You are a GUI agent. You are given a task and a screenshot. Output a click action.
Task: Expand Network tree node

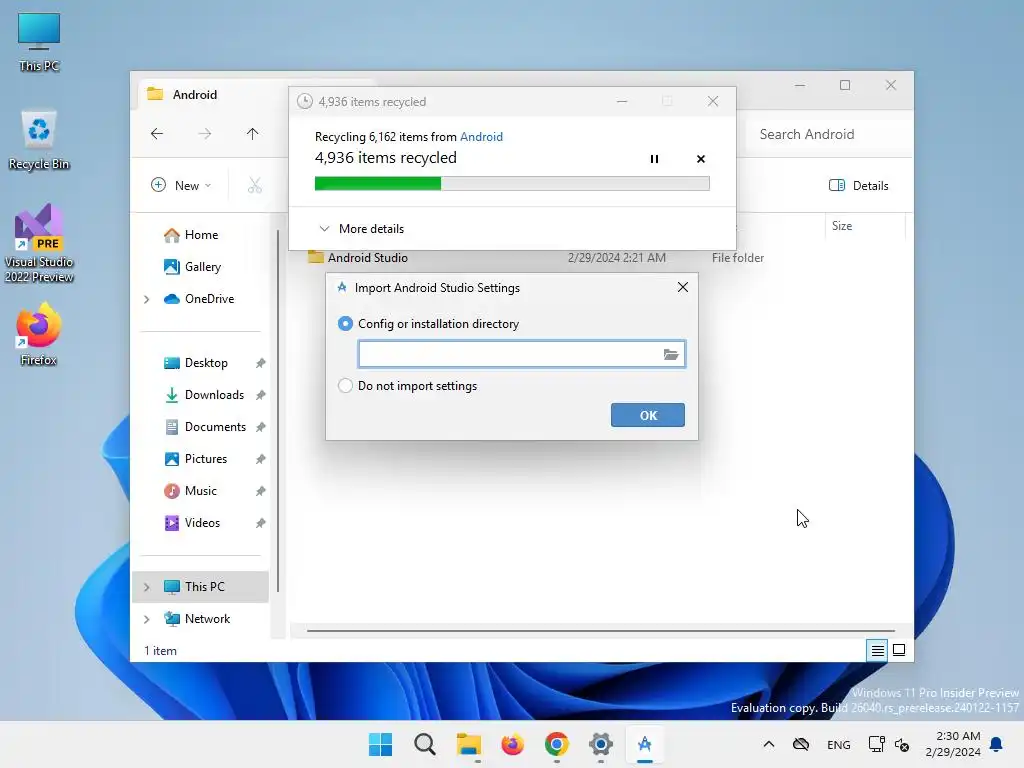pos(147,619)
